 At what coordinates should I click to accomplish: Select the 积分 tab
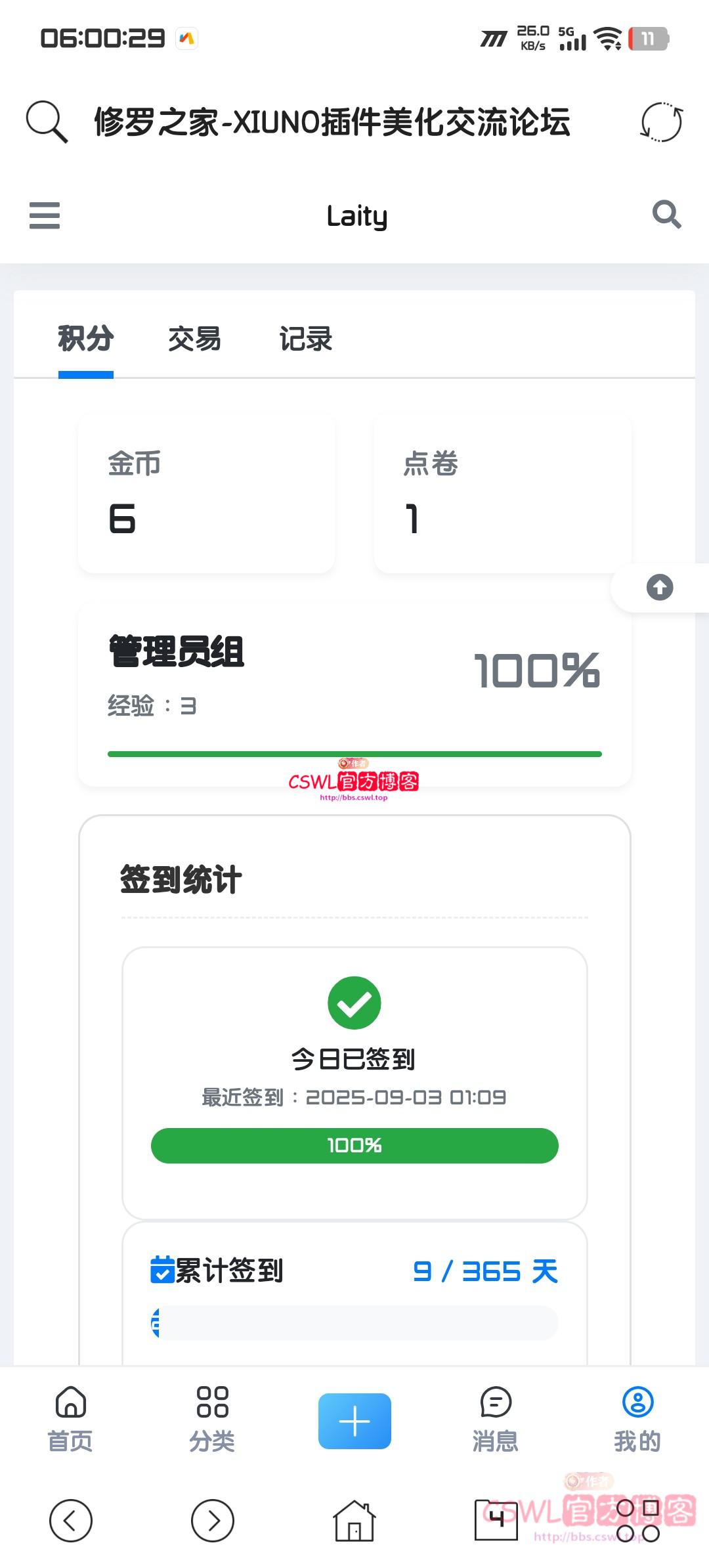tap(86, 339)
